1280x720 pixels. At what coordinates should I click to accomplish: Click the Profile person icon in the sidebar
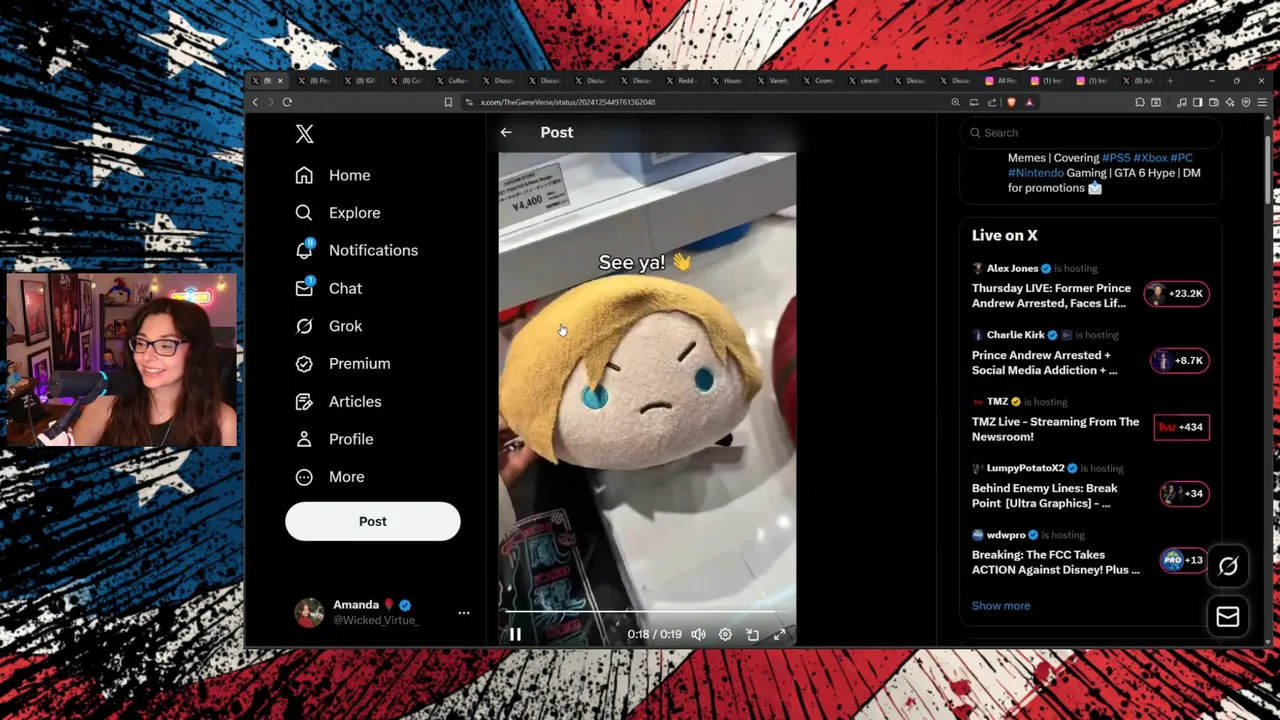coord(304,439)
